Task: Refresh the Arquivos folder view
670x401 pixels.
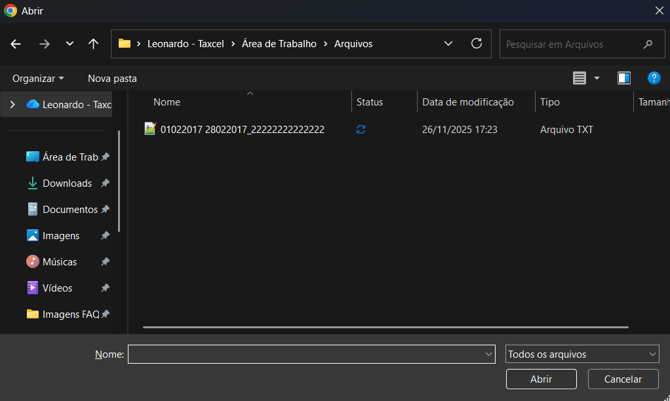Action: (476, 44)
